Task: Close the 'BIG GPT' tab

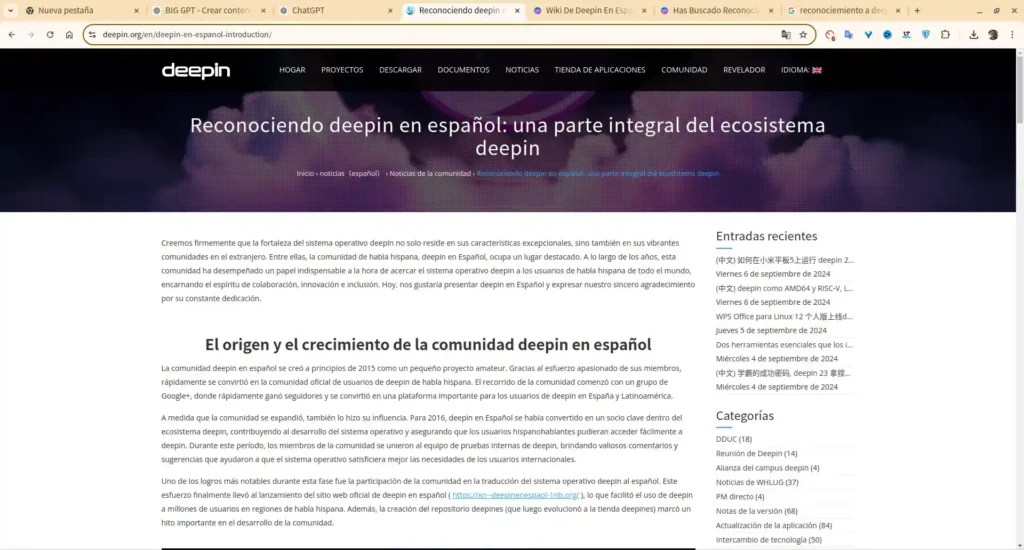Action: coord(263,10)
